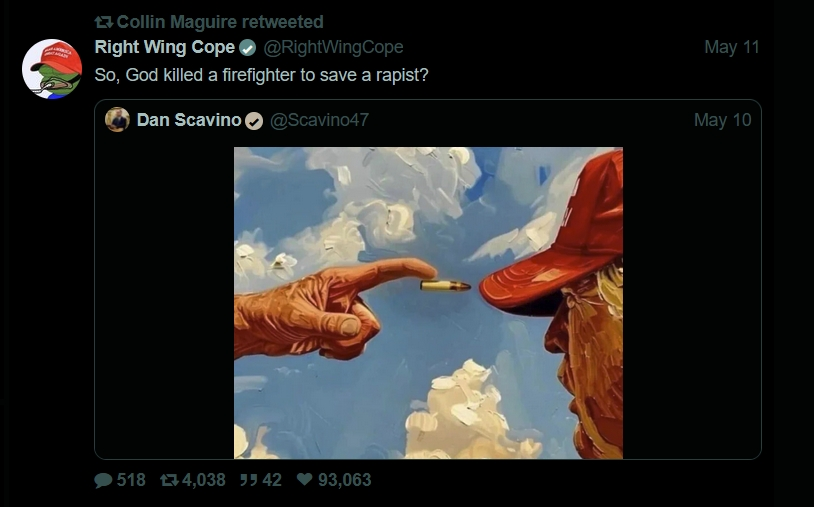Open Dan Scavino display name
The width and height of the screenshot is (814, 507).
(189, 120)
